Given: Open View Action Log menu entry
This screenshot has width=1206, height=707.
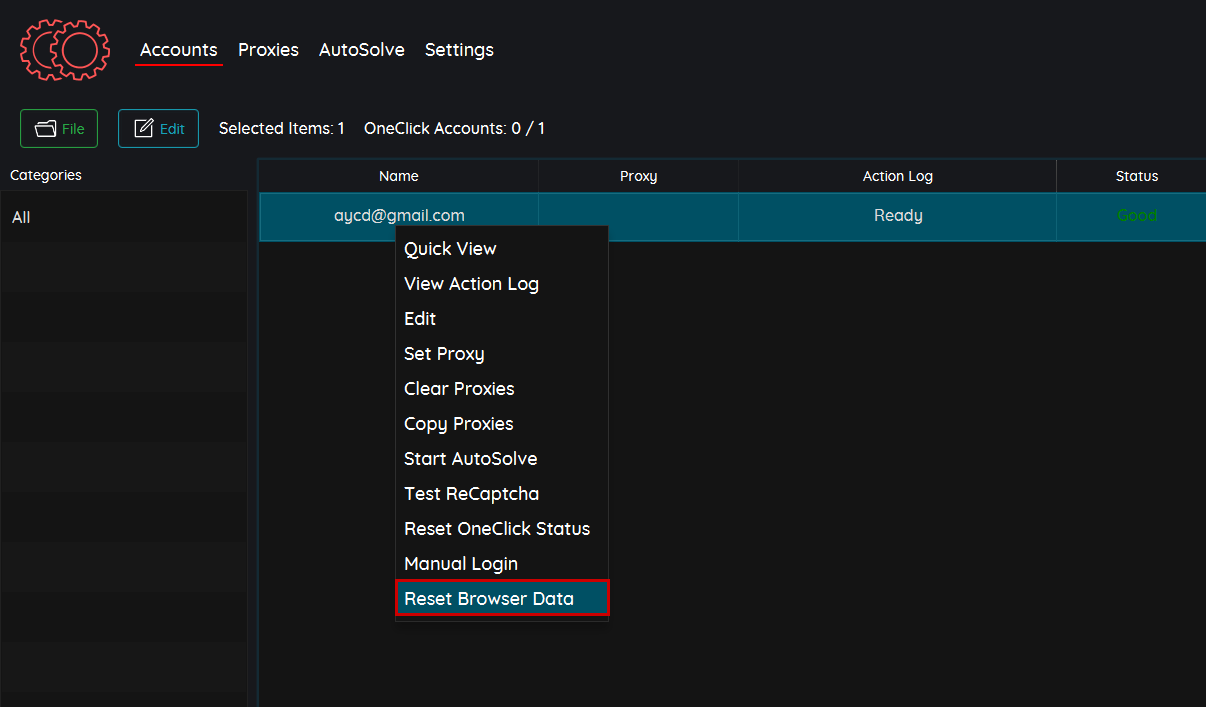Looking at the screenshot, I should click(471, 284).
